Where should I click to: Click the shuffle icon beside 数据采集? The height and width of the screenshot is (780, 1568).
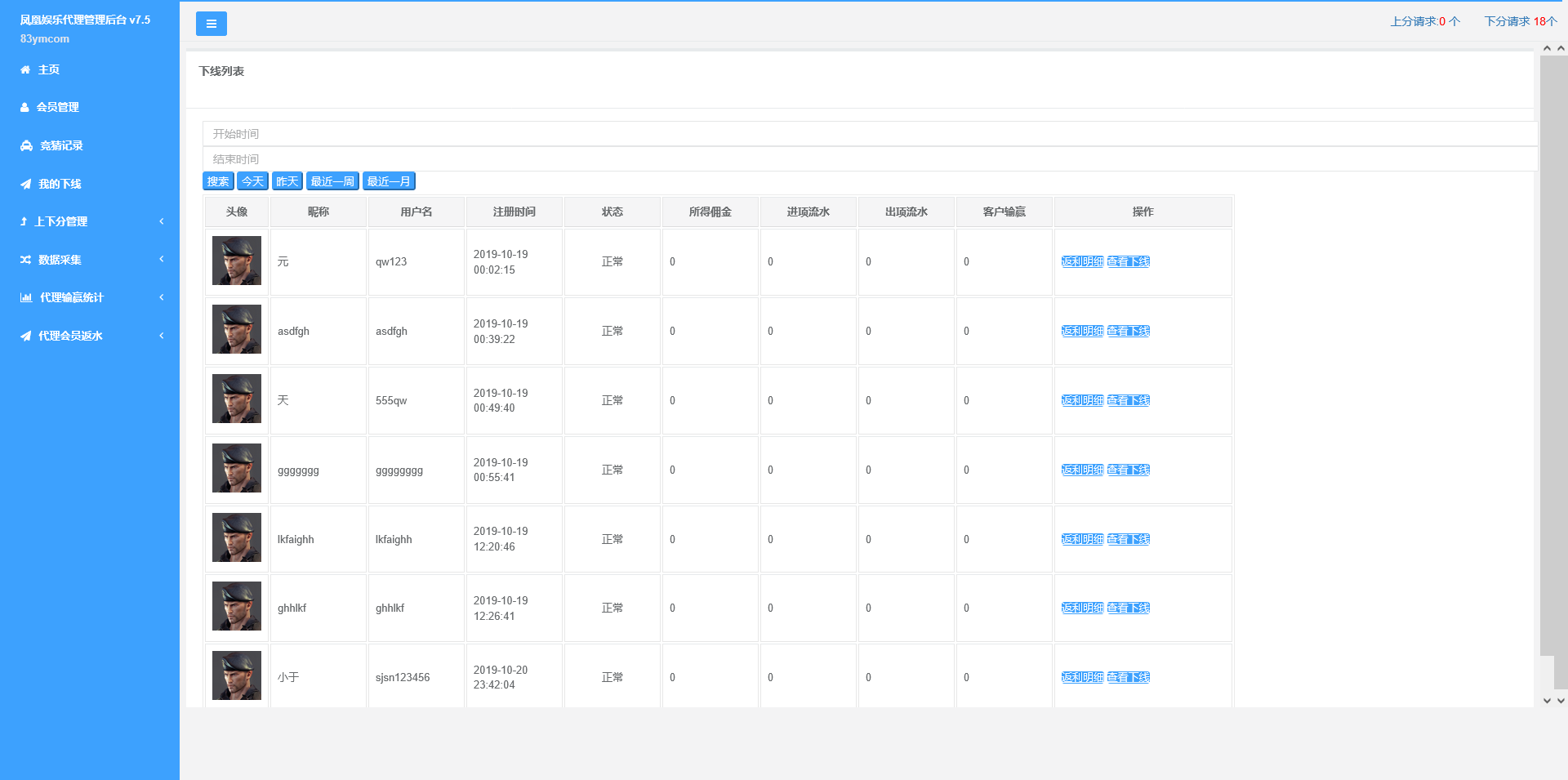25,260
